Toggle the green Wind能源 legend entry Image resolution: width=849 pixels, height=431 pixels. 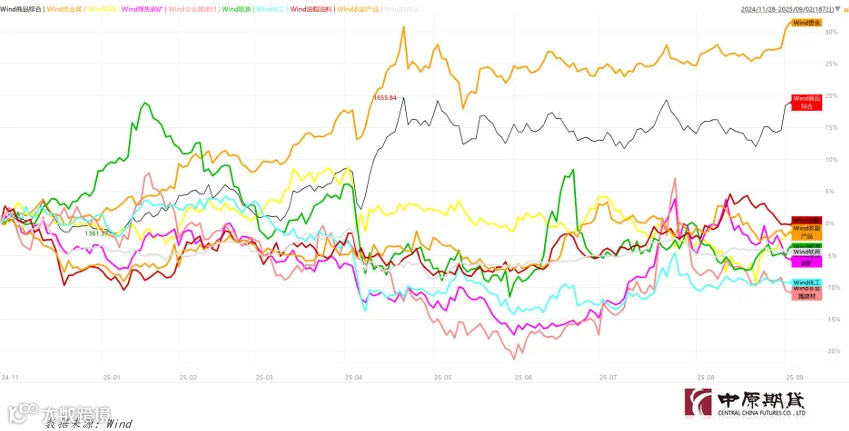(236, 9)
